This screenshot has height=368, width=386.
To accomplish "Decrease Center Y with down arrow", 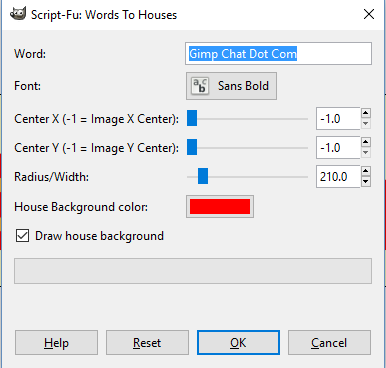I will click(x=366, y=153).
